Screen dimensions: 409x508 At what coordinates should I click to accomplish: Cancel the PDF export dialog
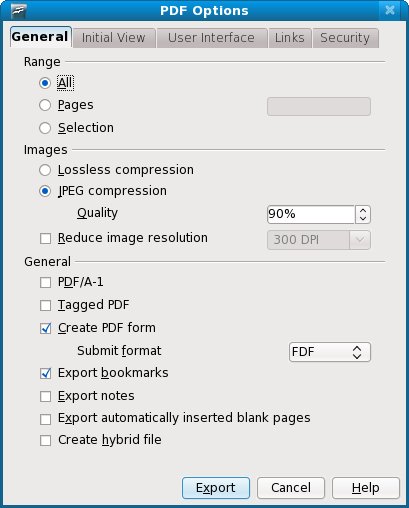click(291, 488)
